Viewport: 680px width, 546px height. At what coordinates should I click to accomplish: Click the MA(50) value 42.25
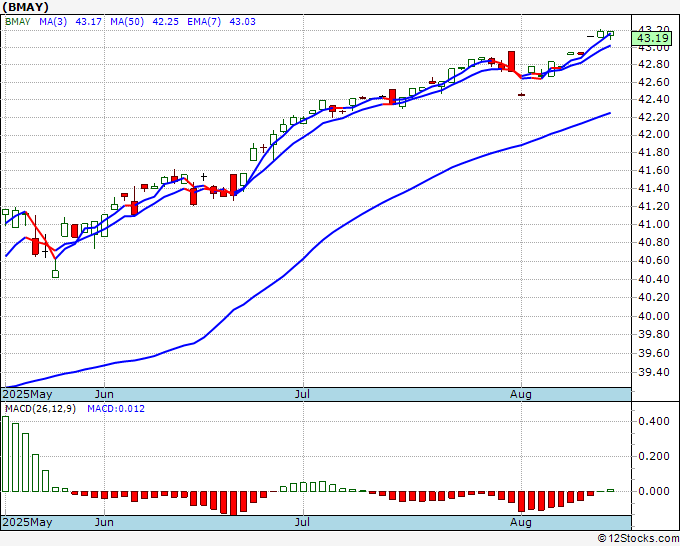[x=165, y=22]
